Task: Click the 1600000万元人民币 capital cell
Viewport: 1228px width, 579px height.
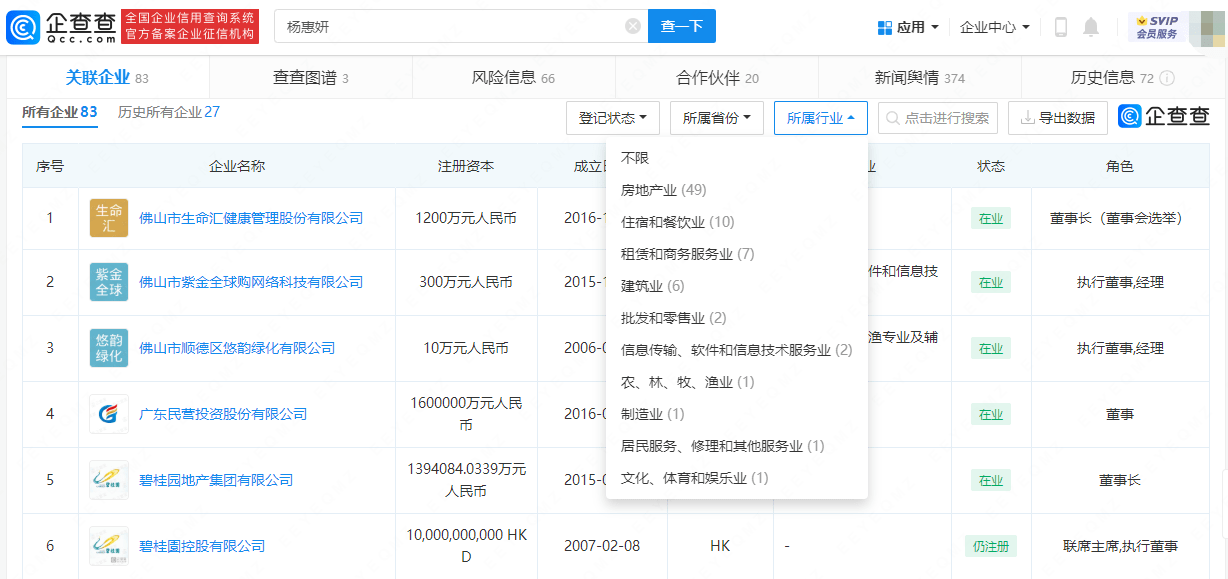Action: [466, 414]
